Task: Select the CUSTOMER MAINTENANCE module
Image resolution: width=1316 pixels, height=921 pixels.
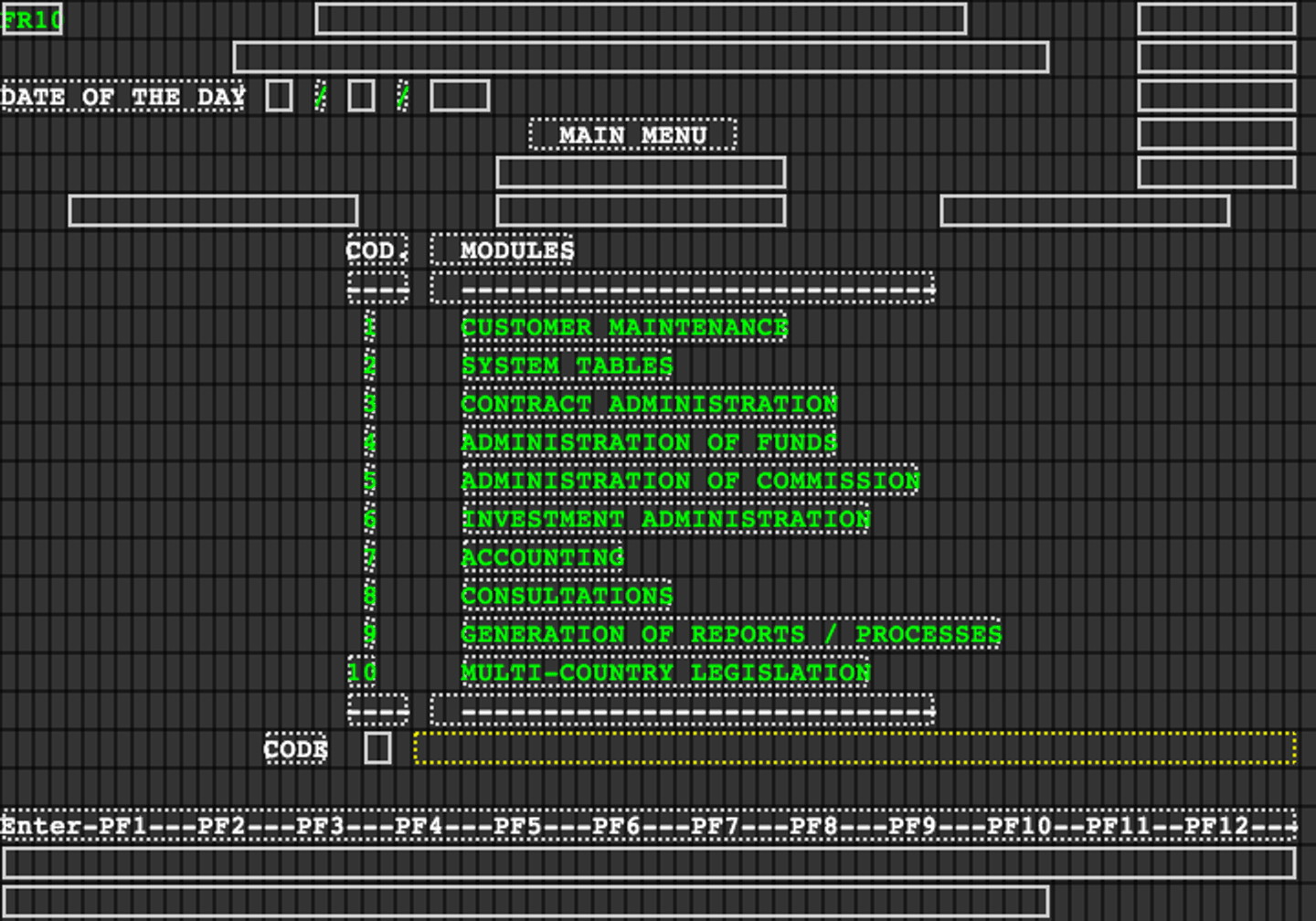Action: click(x=623, y=327)
